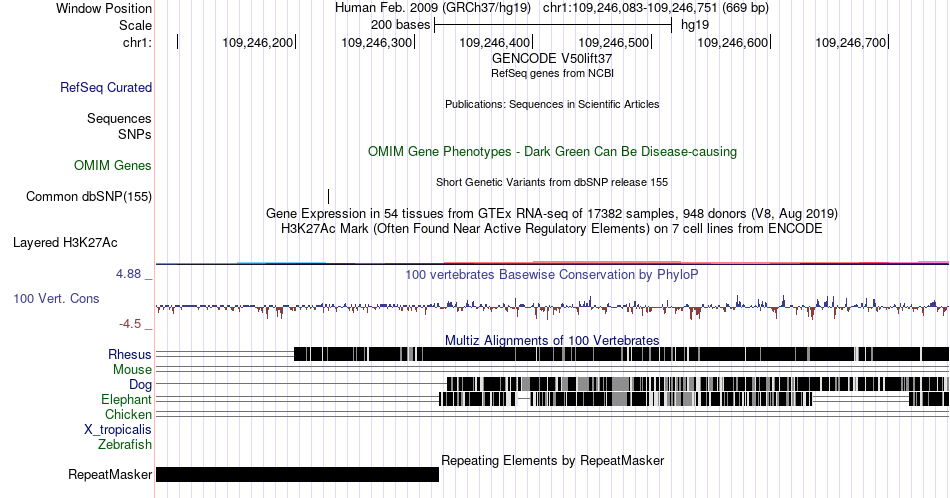Click the H3K27Ac Mark ENCODE track title
950x498 pixels.
pyautogui.click(x=552, y=228)
